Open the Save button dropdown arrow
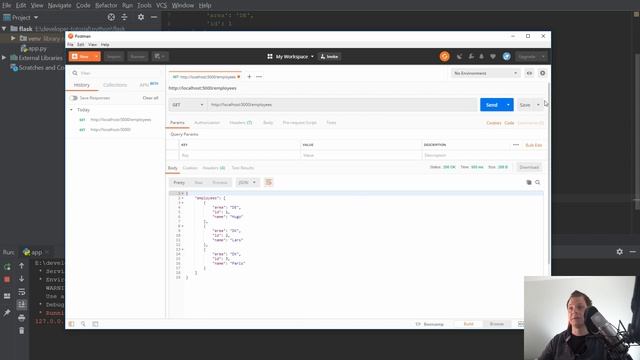Viewport: 640px width, 360px height. [538, 105]
